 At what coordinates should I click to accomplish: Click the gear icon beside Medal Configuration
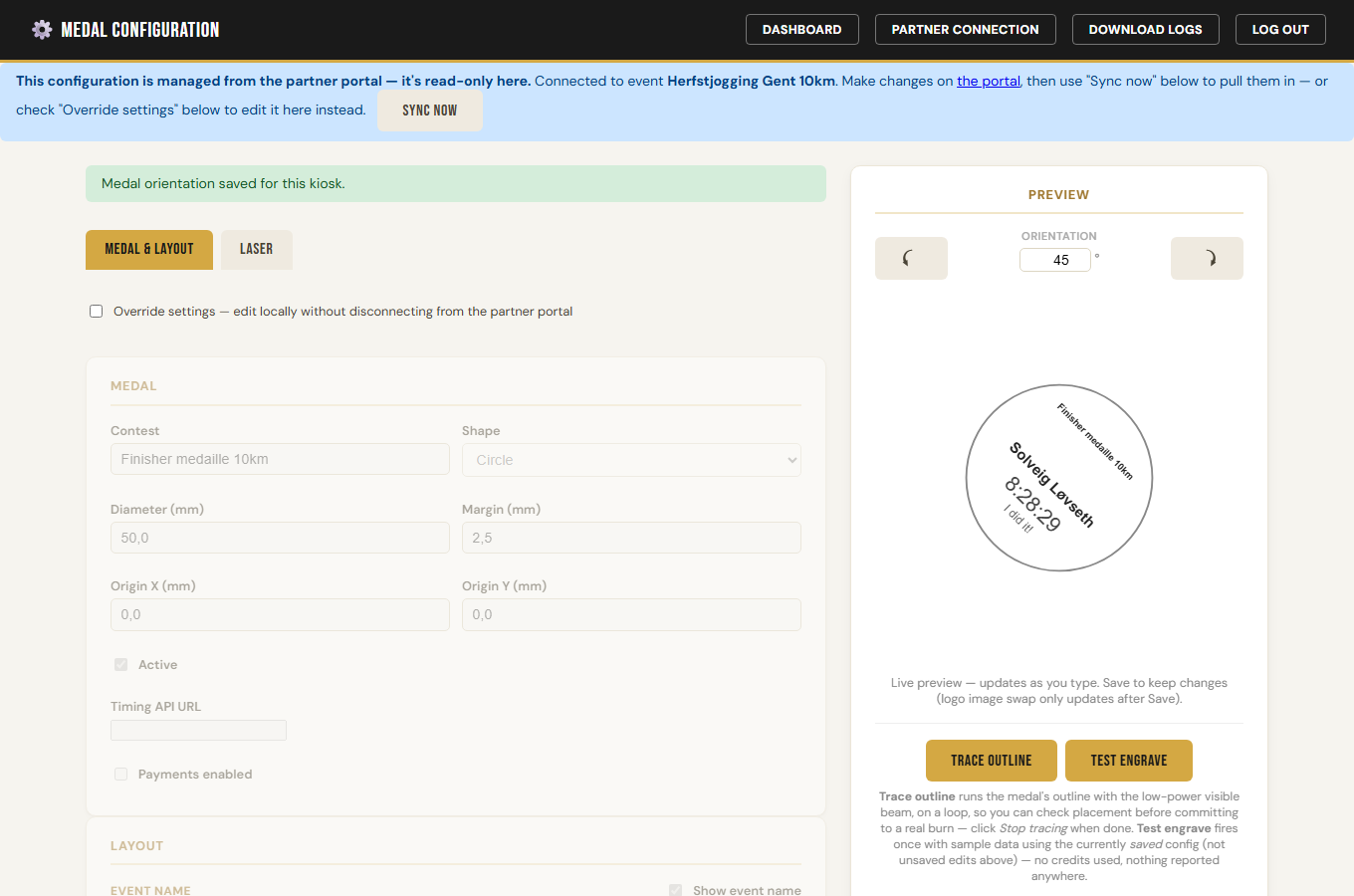point(42,30)
